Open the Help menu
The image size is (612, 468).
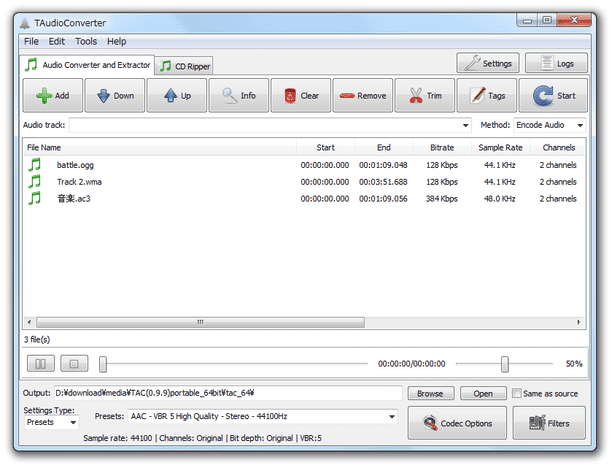[116, 41]
